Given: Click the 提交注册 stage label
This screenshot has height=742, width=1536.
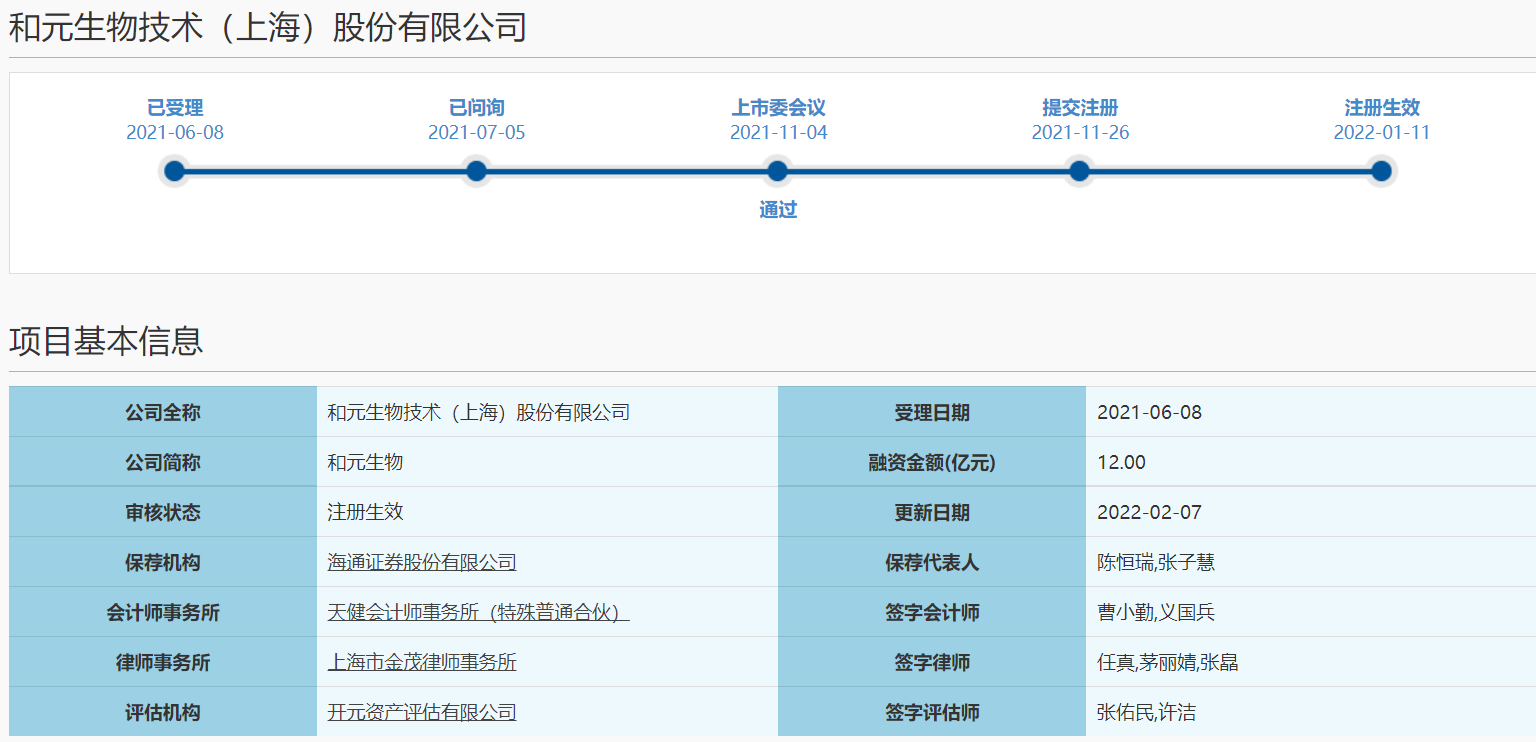Looking at the screenshot, I should (1080, 108).
